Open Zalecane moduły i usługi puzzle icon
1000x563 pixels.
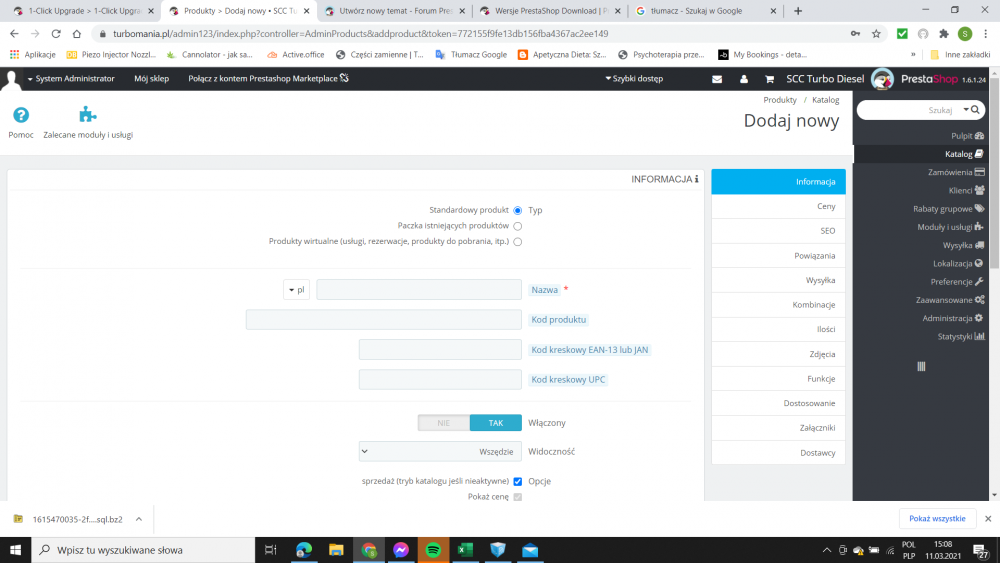[87, 115]
